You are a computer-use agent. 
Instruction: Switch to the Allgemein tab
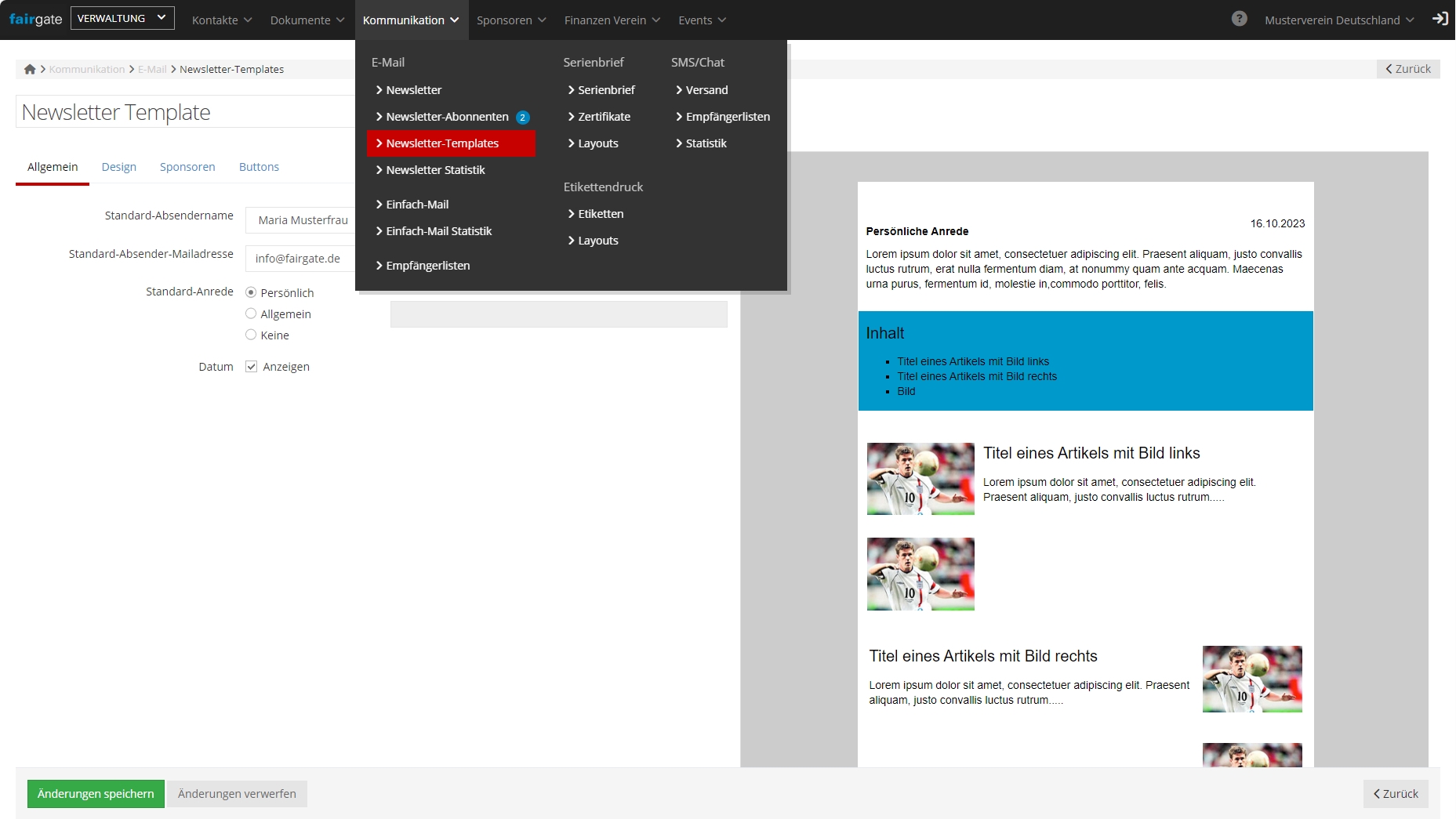click(x=53, y=167)
